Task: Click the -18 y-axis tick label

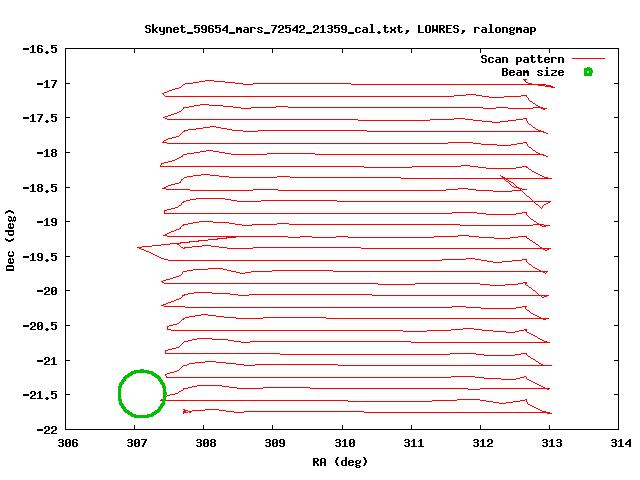Action: (47, 153)
